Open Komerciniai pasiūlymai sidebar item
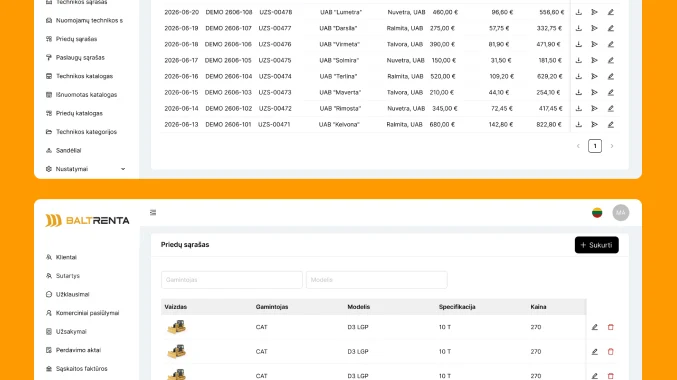677x380 pixels. click(x=82, y=313)
